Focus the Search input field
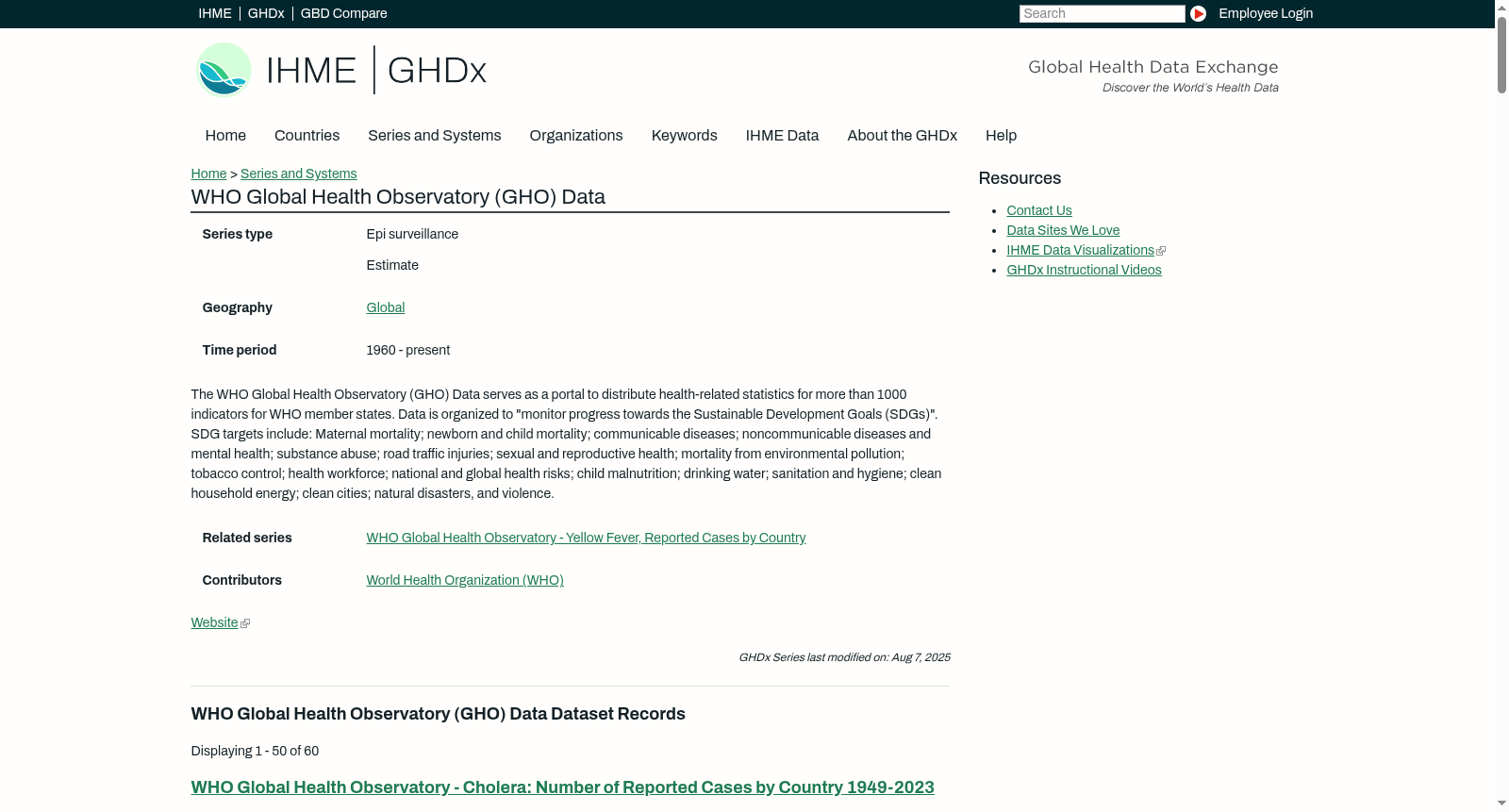 [x=1102, y=13]
